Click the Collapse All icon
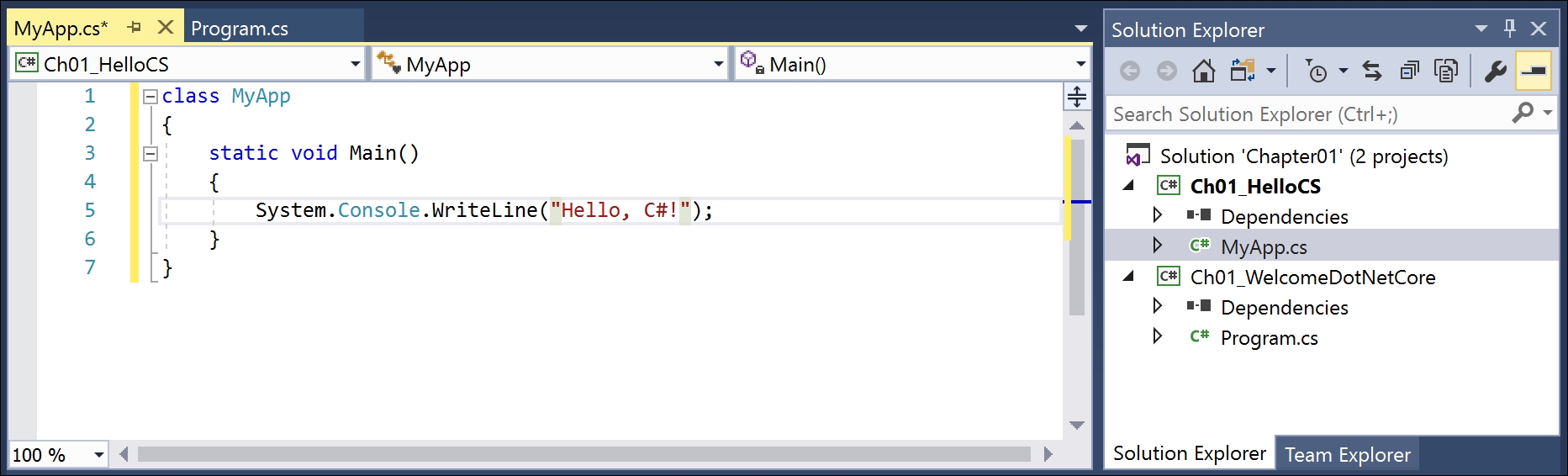 pos(1409,71)
